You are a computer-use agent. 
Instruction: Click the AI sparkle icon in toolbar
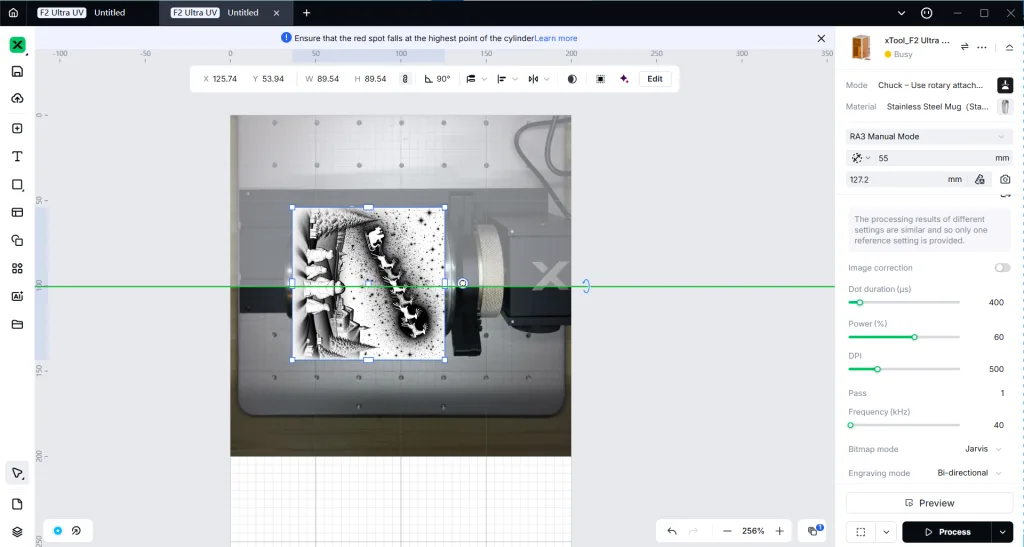(624, 79)
